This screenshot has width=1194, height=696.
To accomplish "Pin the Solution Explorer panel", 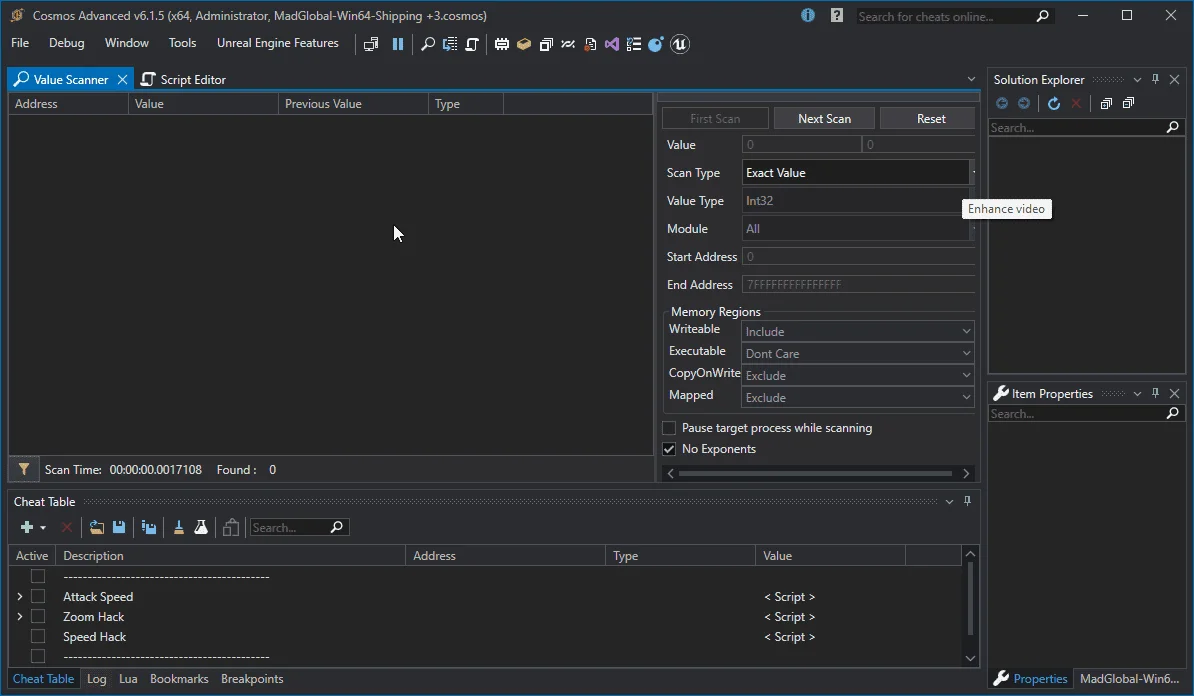I will [x=1156, y=79].
